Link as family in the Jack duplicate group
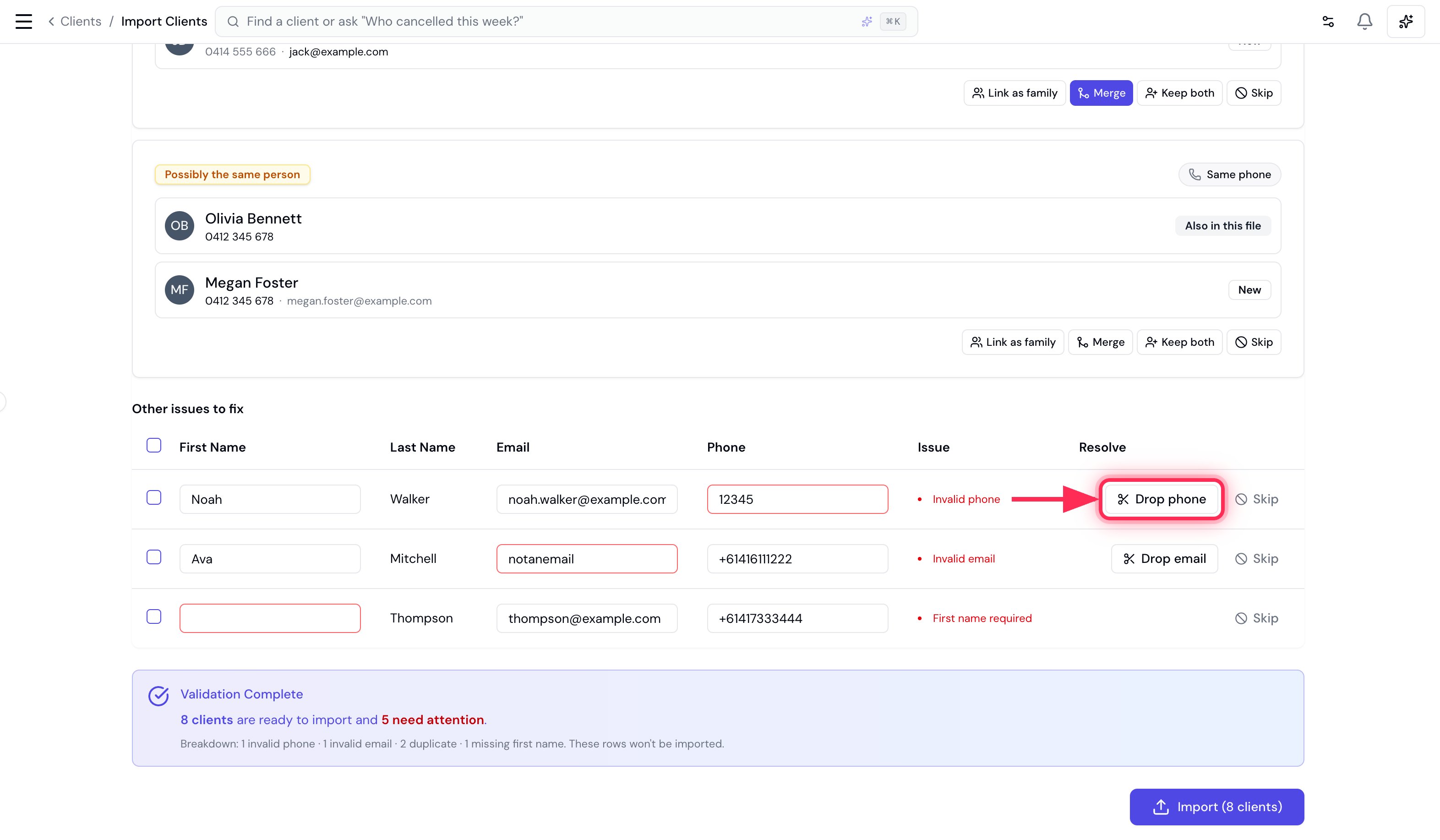Viewport: 1440px width, 840px height. (1015, 93)
